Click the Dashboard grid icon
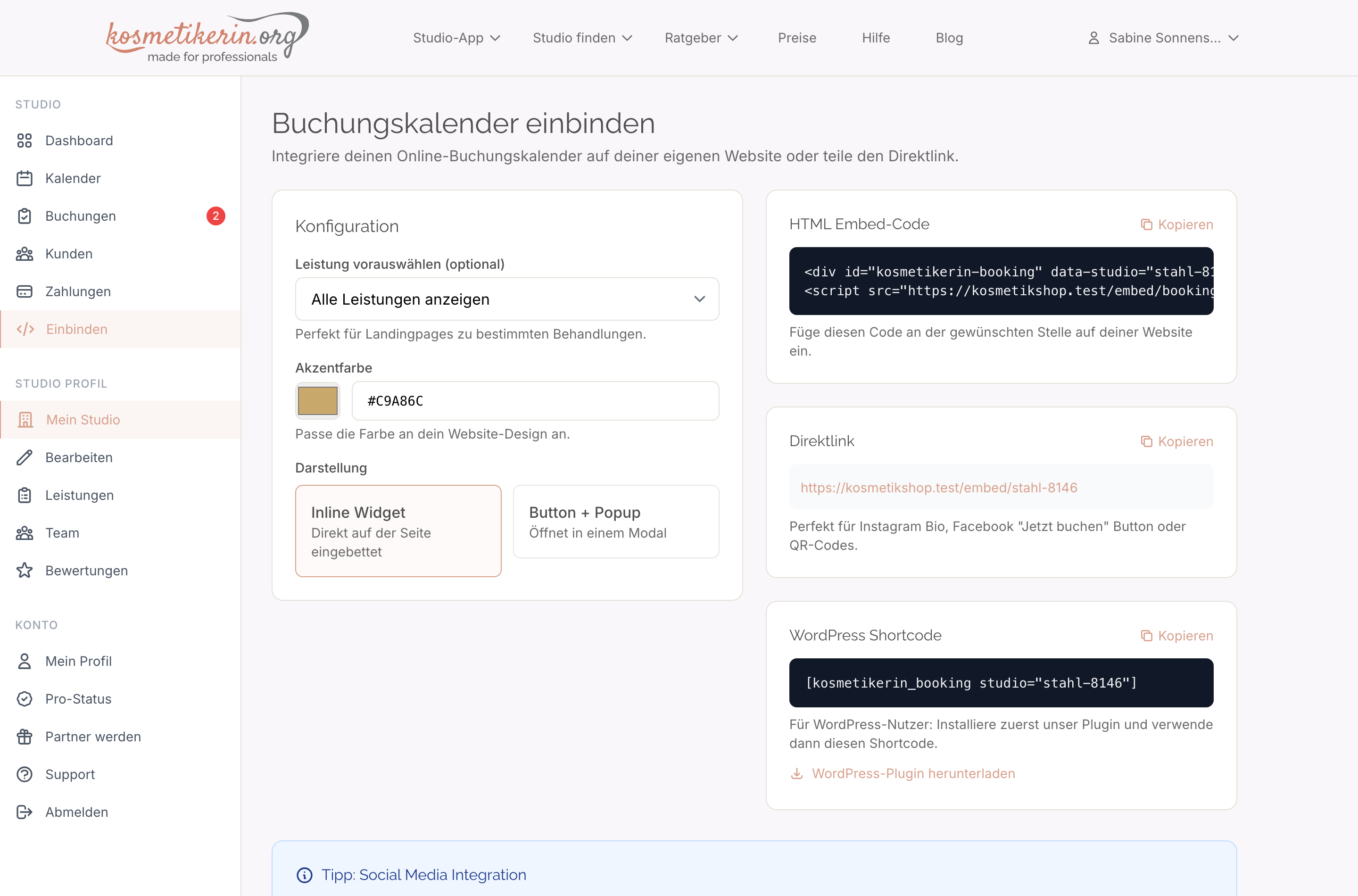Image resolution: width=1358 pixels, height=896 pixels. pos(25,141)
